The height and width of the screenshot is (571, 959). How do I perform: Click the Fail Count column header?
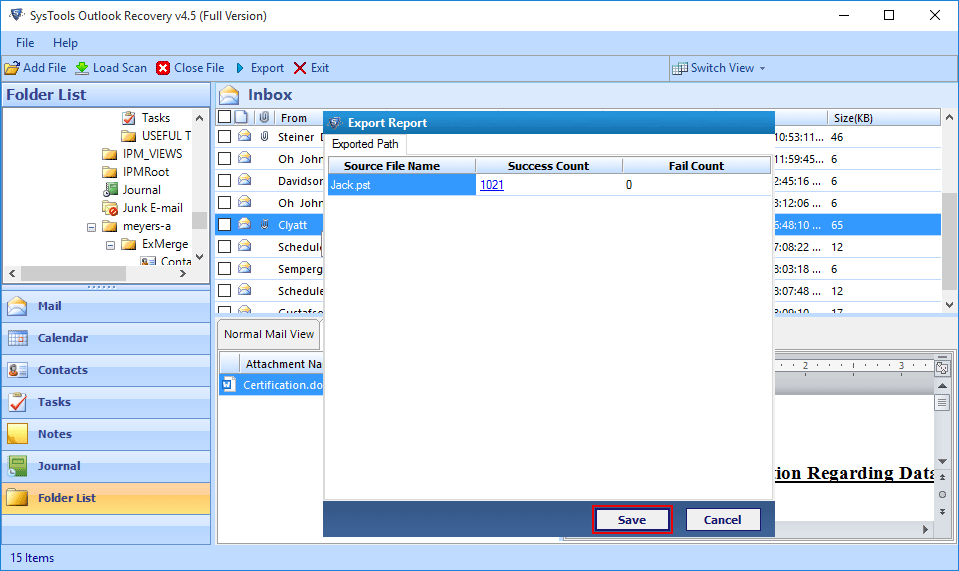coord(697,166)
